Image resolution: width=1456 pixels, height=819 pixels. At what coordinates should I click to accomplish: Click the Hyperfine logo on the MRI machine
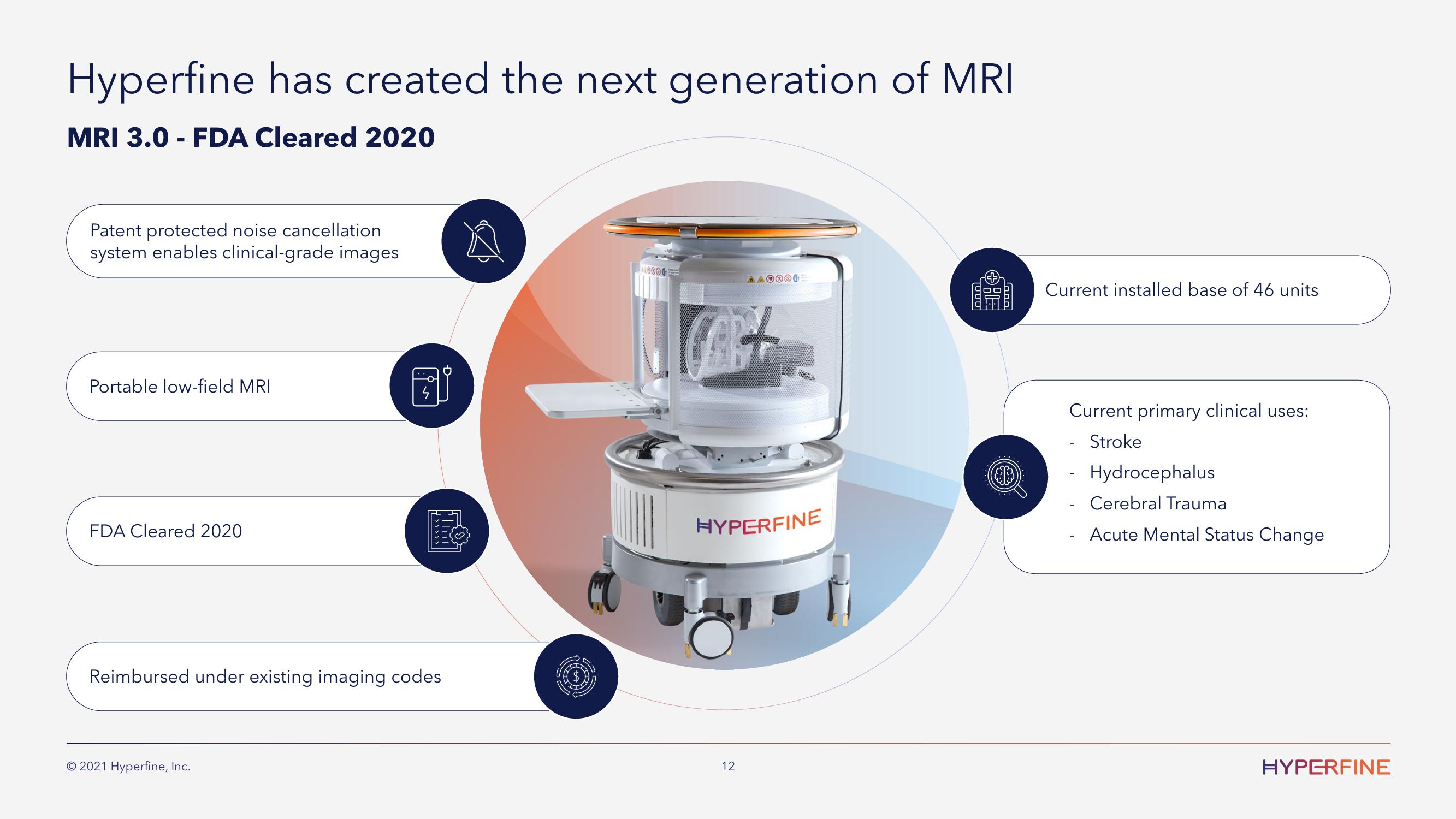point(759,521)
